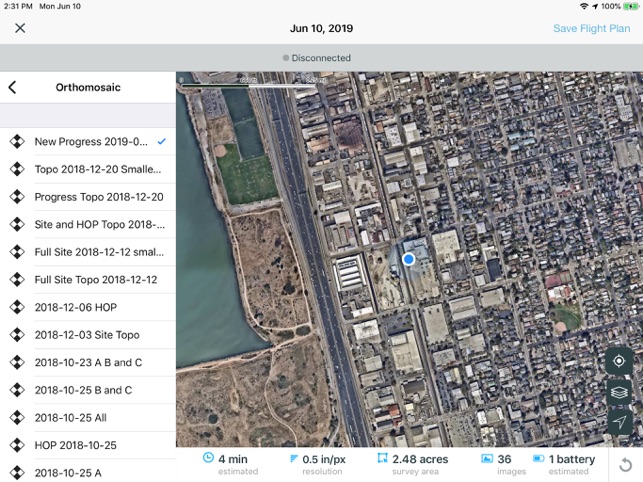Click the resolution icon by 0.5 in/px
Viewport: 643px width, 482px height.
tap(293, 459)
